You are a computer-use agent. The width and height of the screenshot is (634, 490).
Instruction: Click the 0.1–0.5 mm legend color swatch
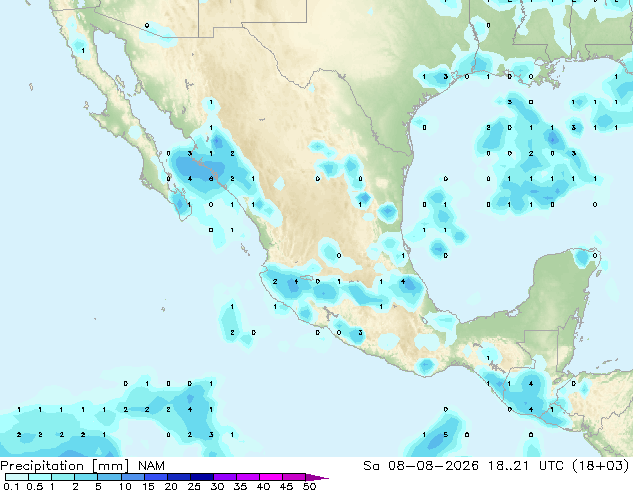click(17, 477)
